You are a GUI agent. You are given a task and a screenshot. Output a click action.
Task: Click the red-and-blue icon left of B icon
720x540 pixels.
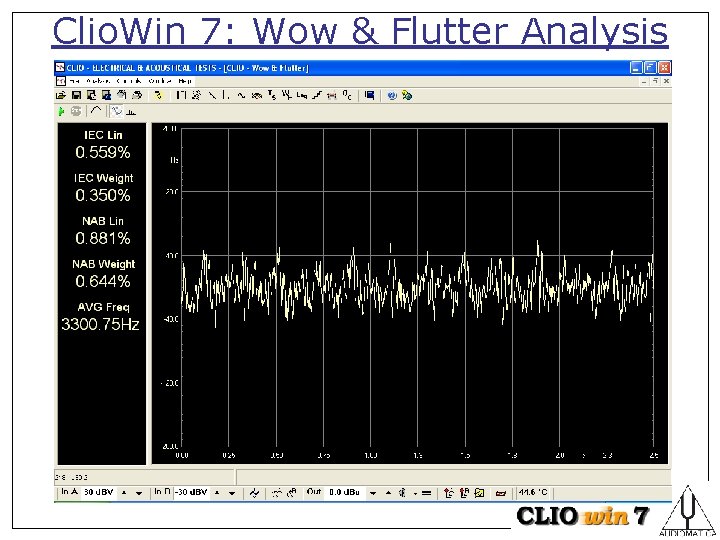pos(449,493)
